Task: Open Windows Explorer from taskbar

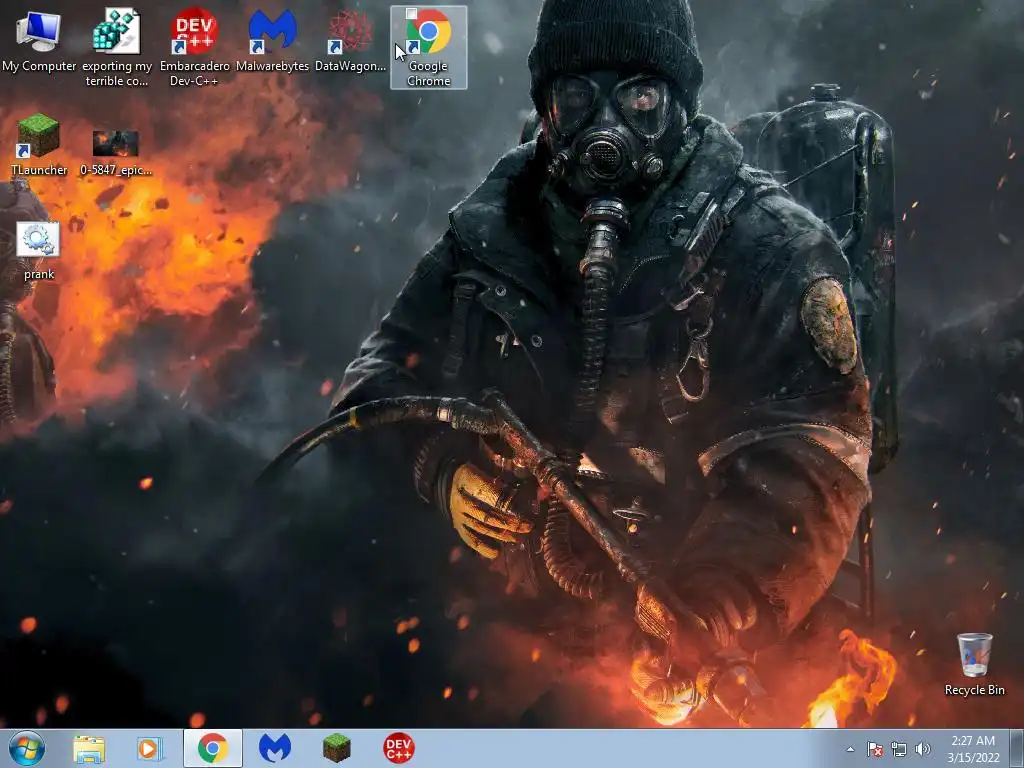Action: pos(89,748)
